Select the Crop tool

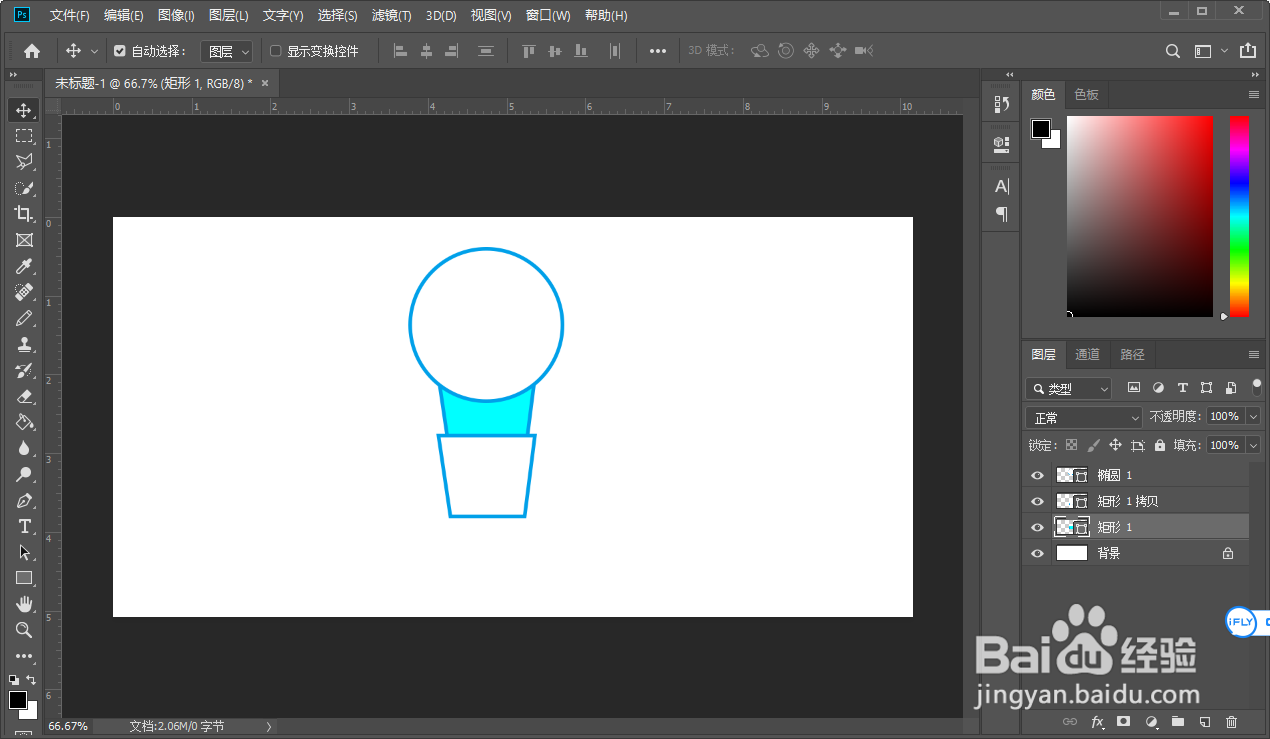tap(24, 214)
